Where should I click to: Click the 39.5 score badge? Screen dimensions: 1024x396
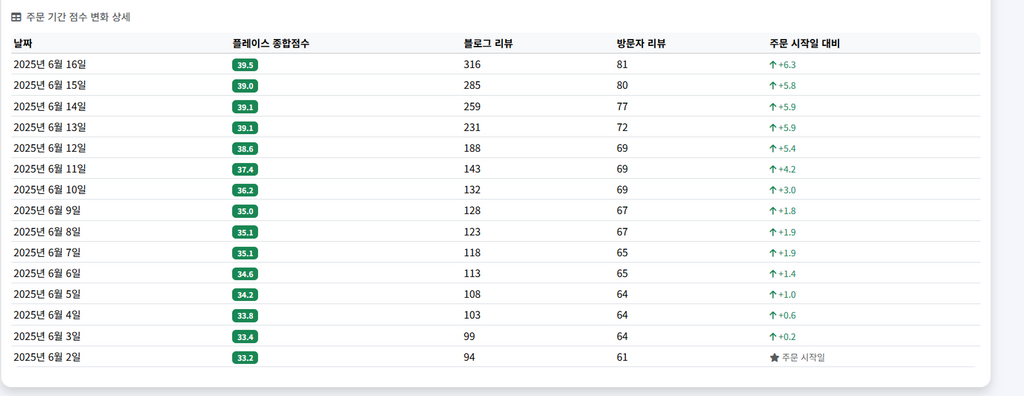[245, 65]
